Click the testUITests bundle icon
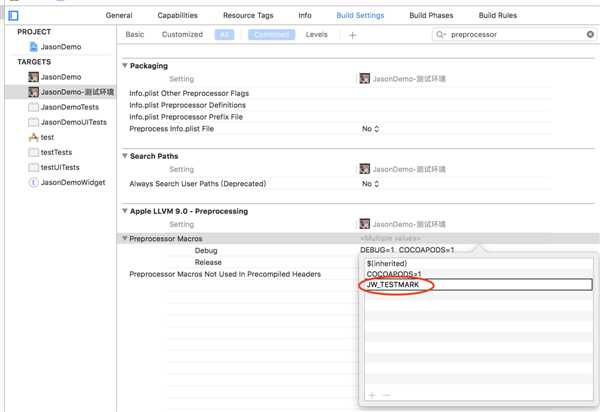 click(34, 167)
